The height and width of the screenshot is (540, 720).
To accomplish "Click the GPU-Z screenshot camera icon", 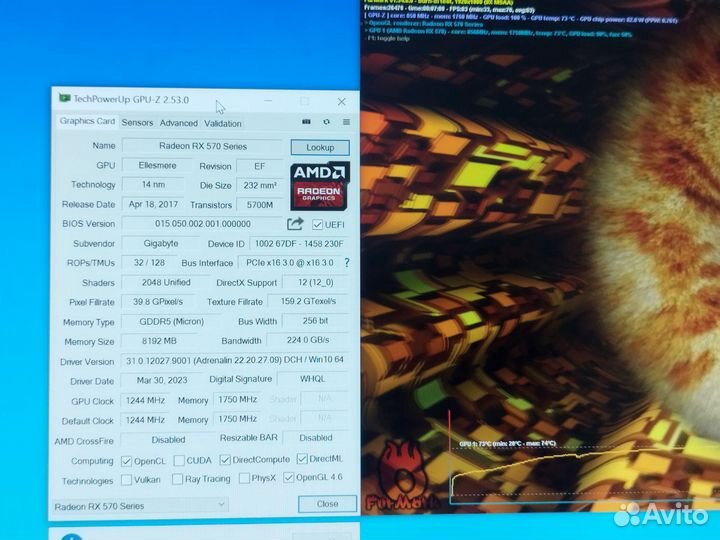I will [306, 122].
